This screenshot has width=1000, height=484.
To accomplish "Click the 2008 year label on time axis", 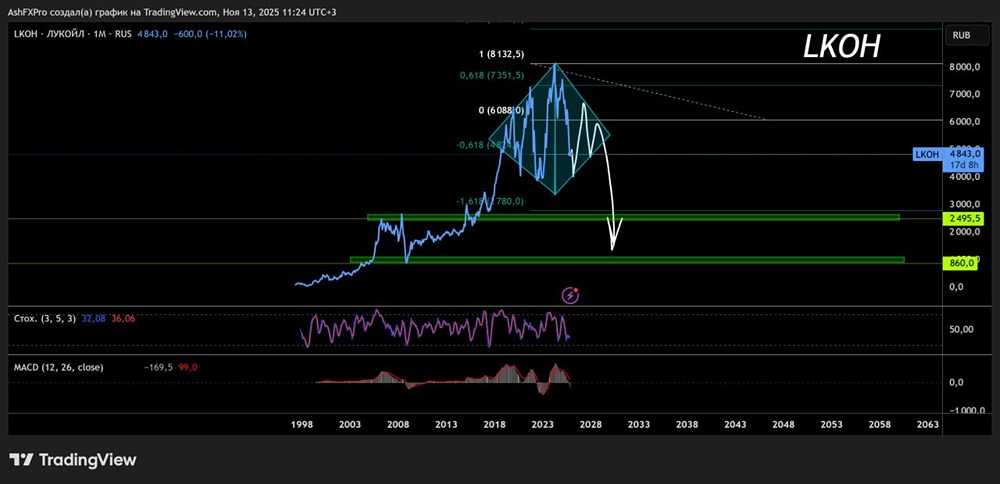I will [397, 425].
